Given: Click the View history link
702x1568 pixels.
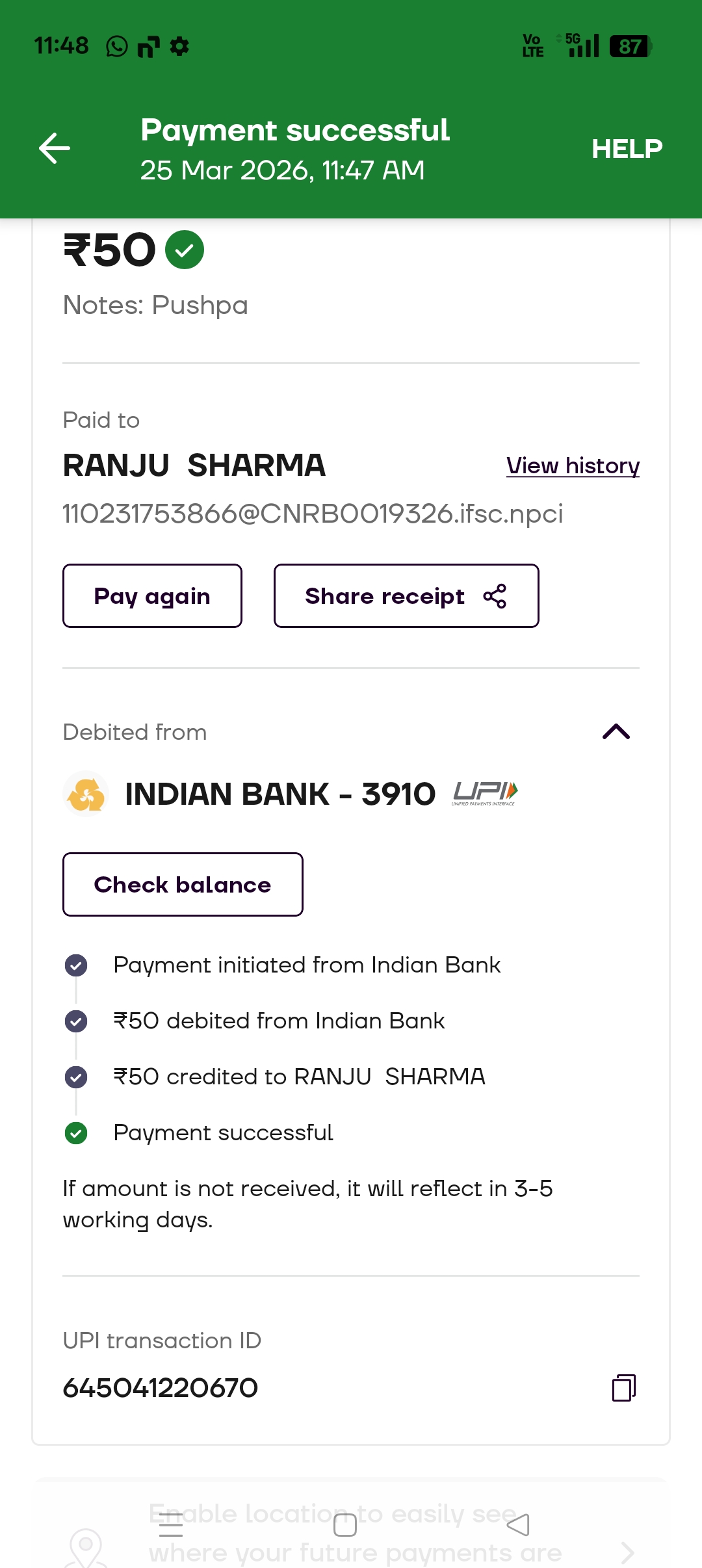Looking at the screenshot, I should pos(573,466).
